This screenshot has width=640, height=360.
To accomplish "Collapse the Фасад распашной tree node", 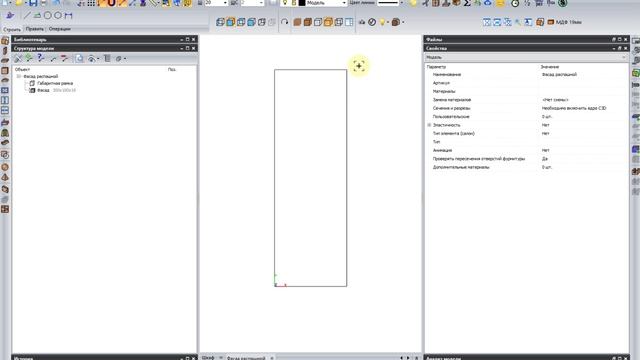I will (18, 76).
